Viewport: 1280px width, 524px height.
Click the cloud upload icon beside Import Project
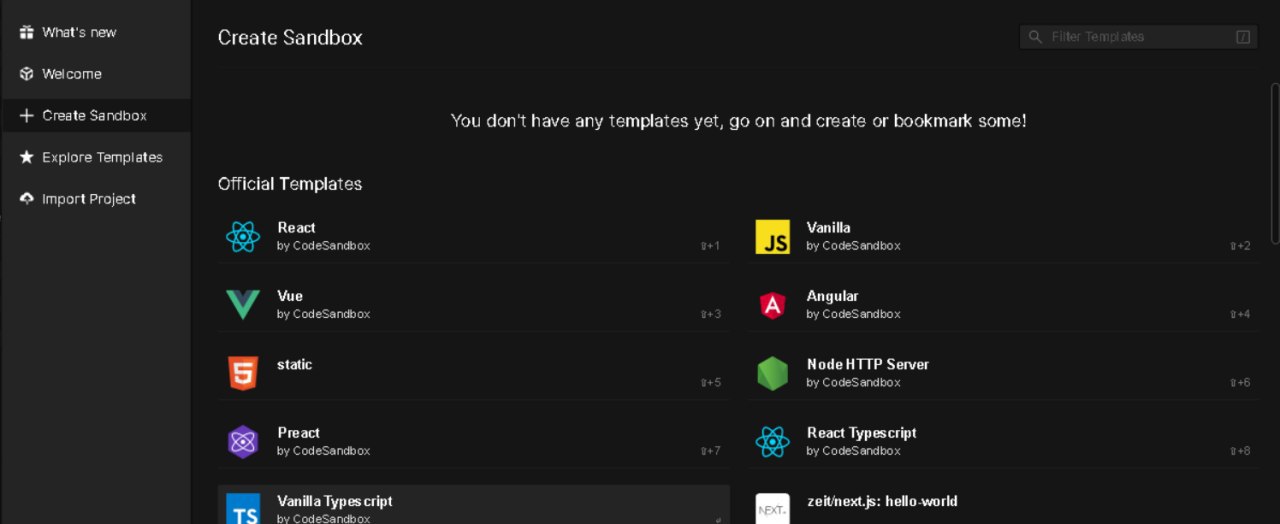point(27,198)
